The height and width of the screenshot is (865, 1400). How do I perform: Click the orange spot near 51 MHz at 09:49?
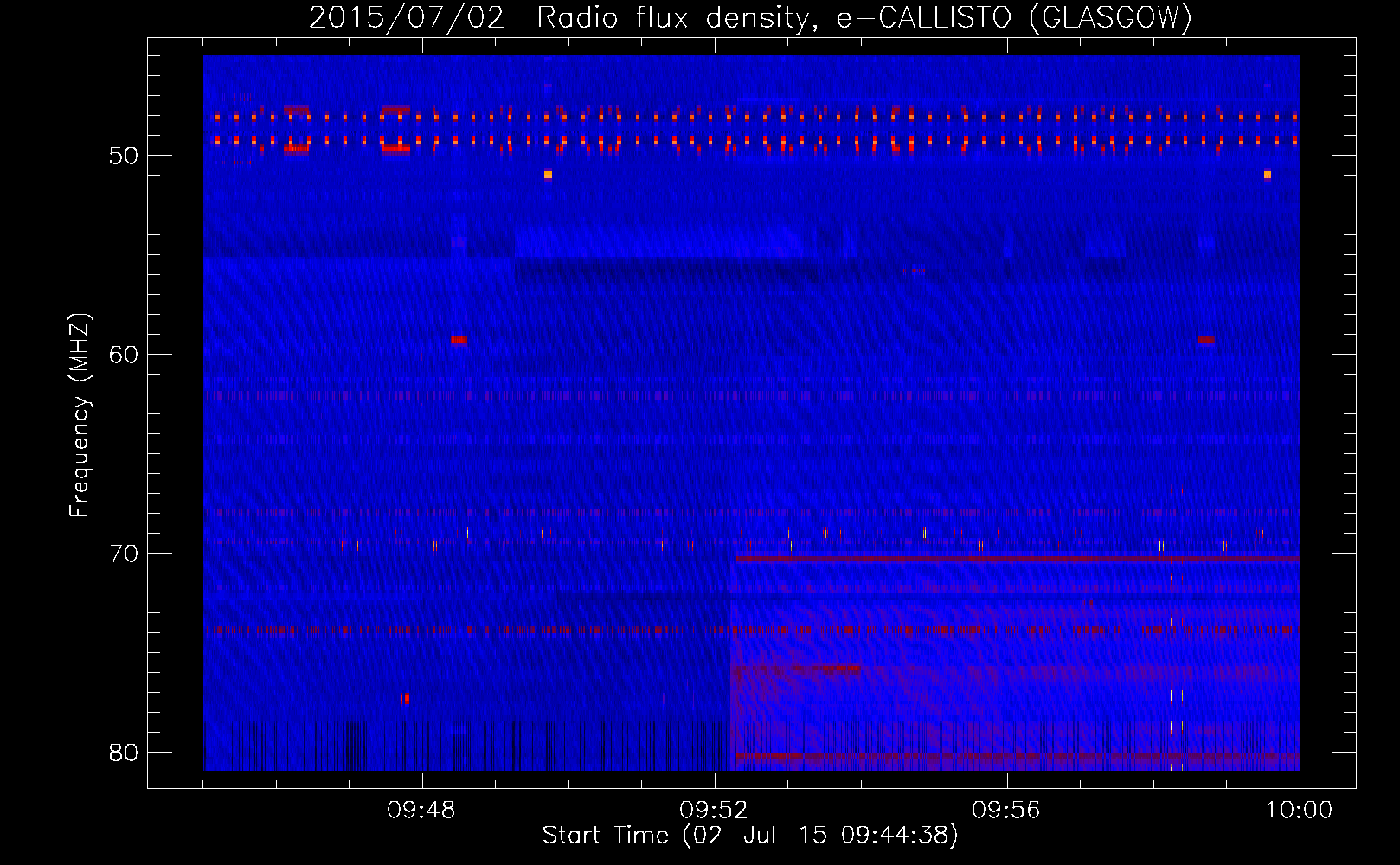[x=548, y=175]
